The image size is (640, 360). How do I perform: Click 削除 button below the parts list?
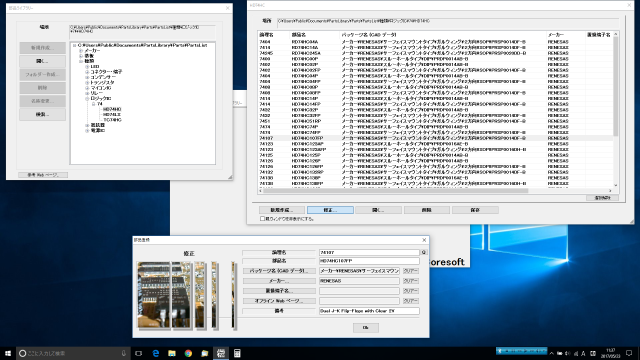(427, 210)
